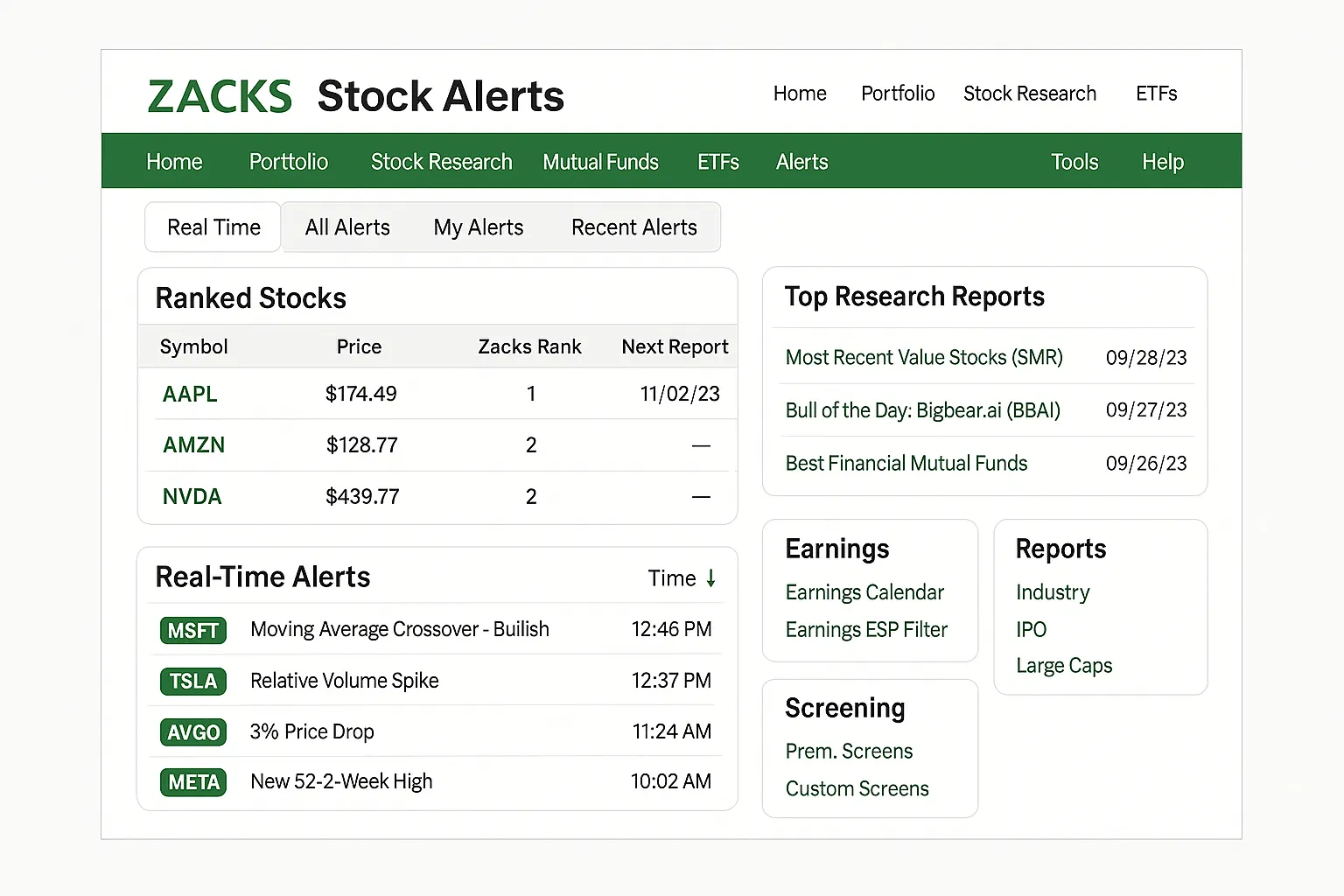Open Earnings ESP Filter link

866,630
